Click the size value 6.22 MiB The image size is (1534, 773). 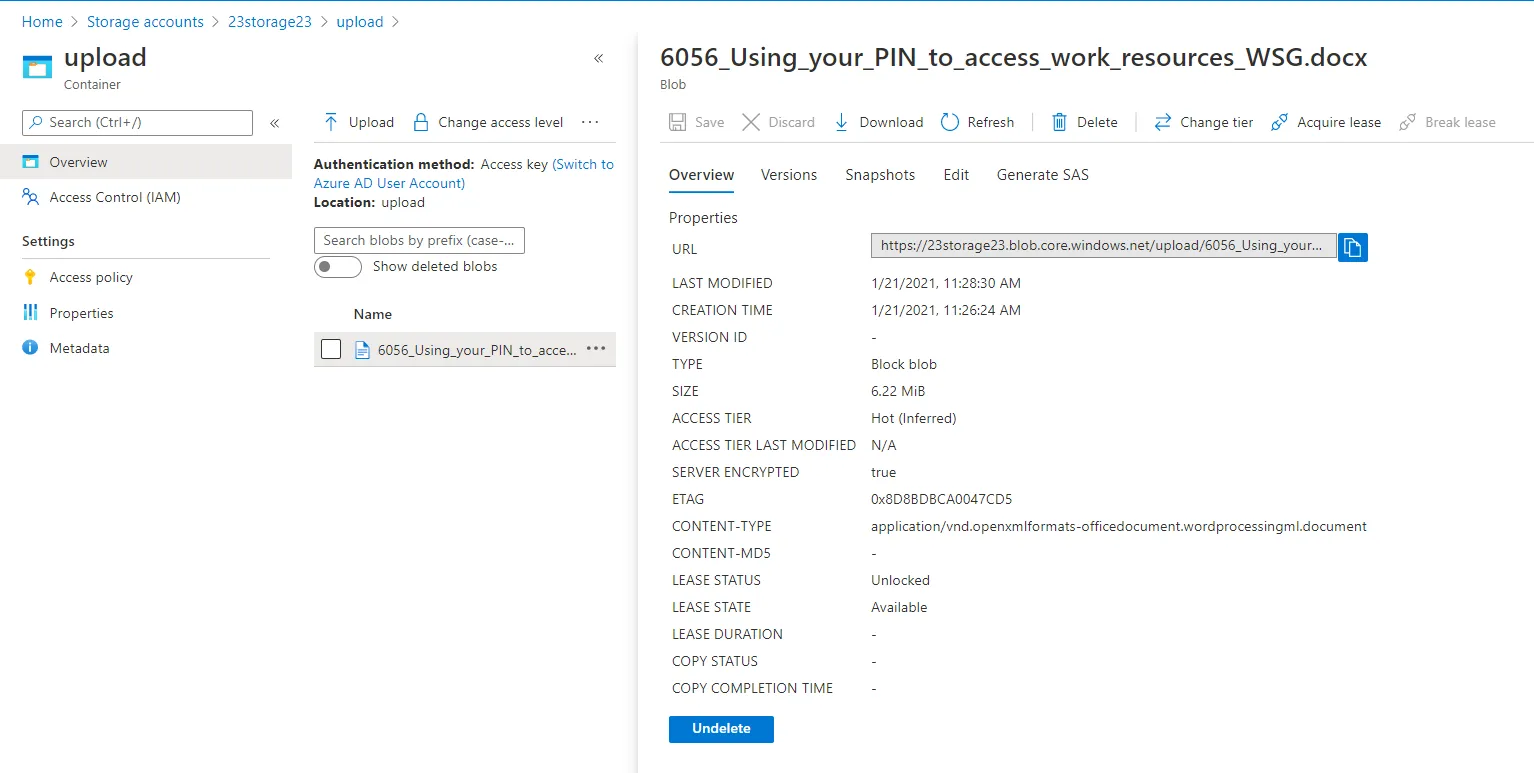tap(898, 391)
